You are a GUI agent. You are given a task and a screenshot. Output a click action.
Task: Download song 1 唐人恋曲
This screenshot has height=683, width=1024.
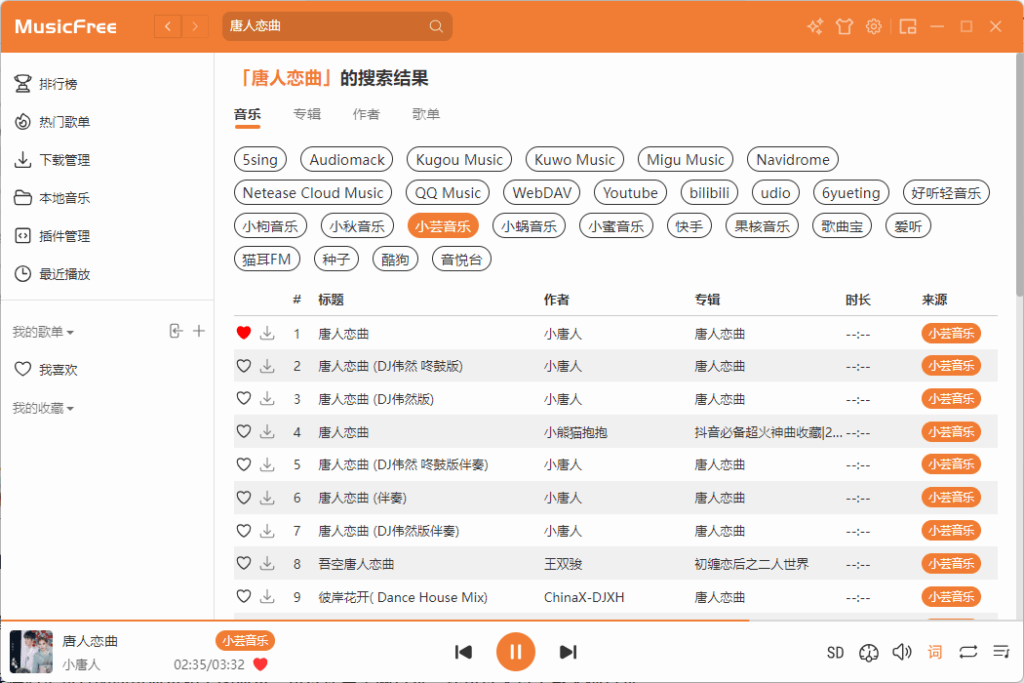[267, 334]
